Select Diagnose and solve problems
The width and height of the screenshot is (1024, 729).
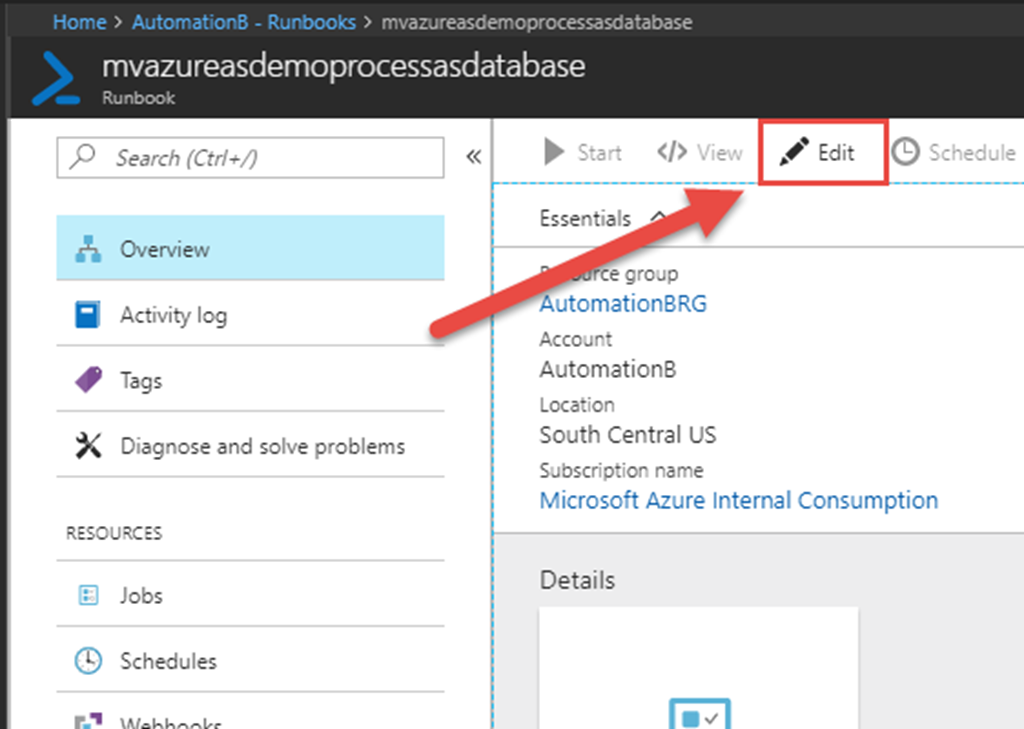tap(262, 446)
